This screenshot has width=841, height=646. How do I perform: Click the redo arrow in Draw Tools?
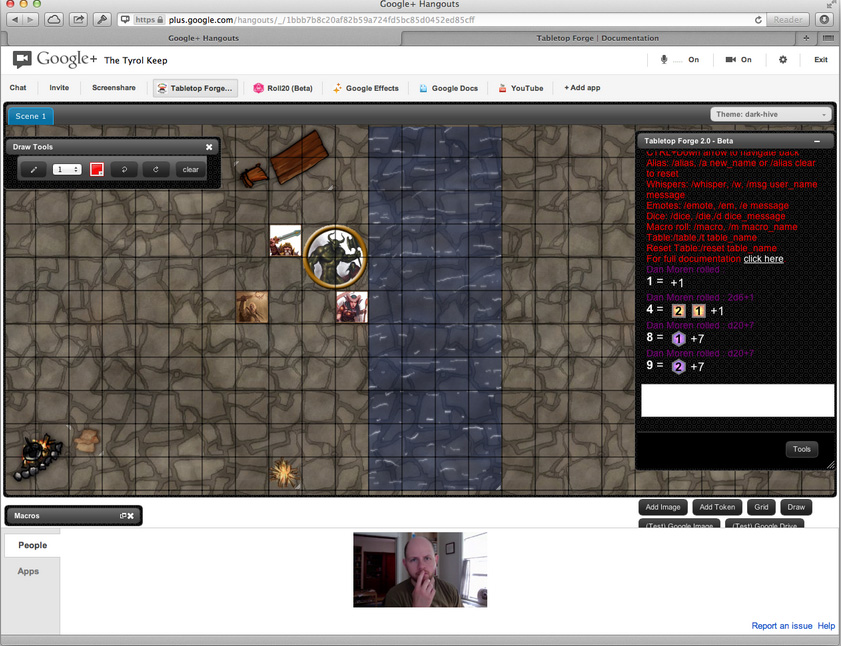pyautogui.click(x=156, y=170)
